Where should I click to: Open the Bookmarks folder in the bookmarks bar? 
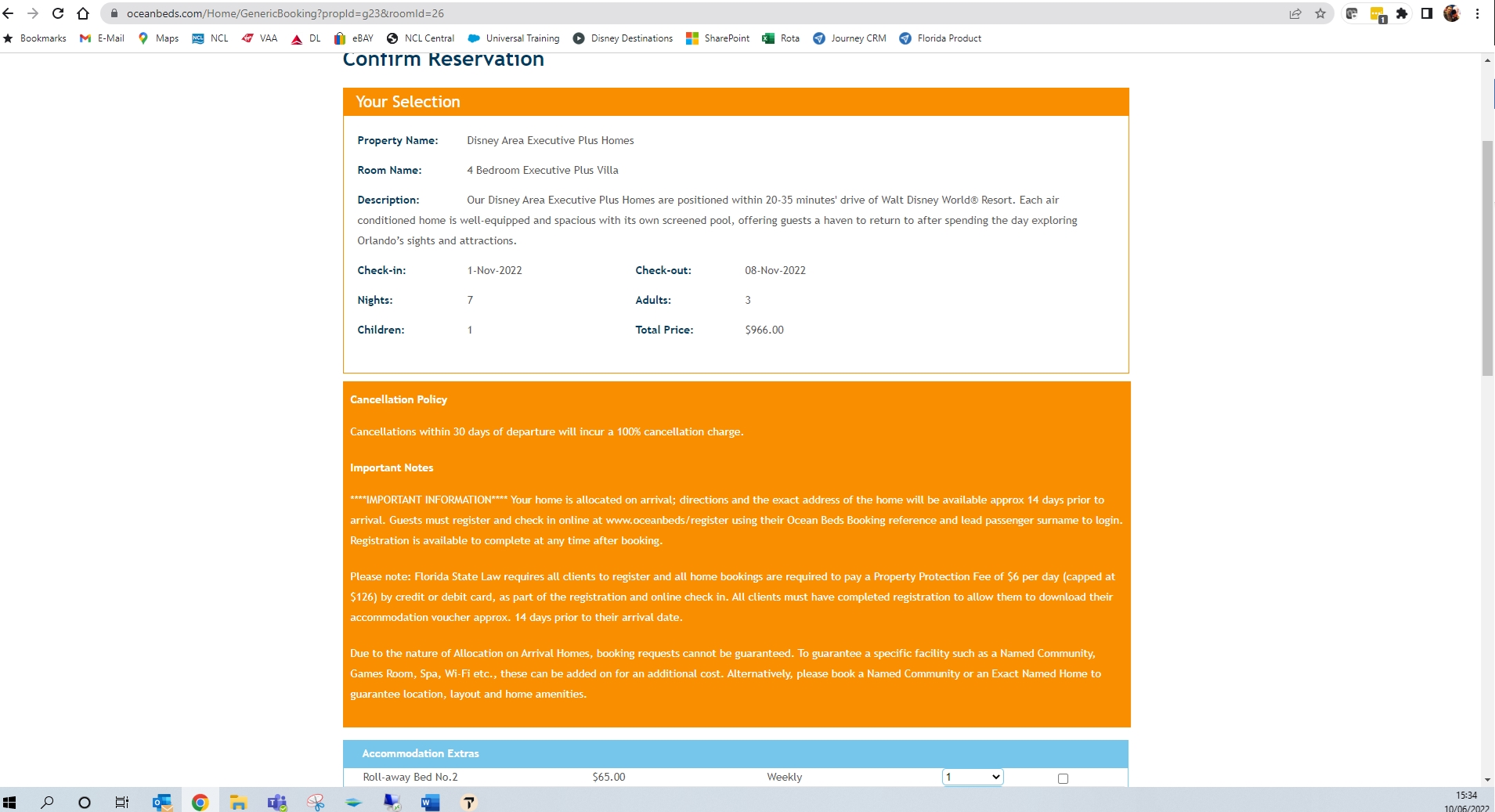tap(35, 38)
